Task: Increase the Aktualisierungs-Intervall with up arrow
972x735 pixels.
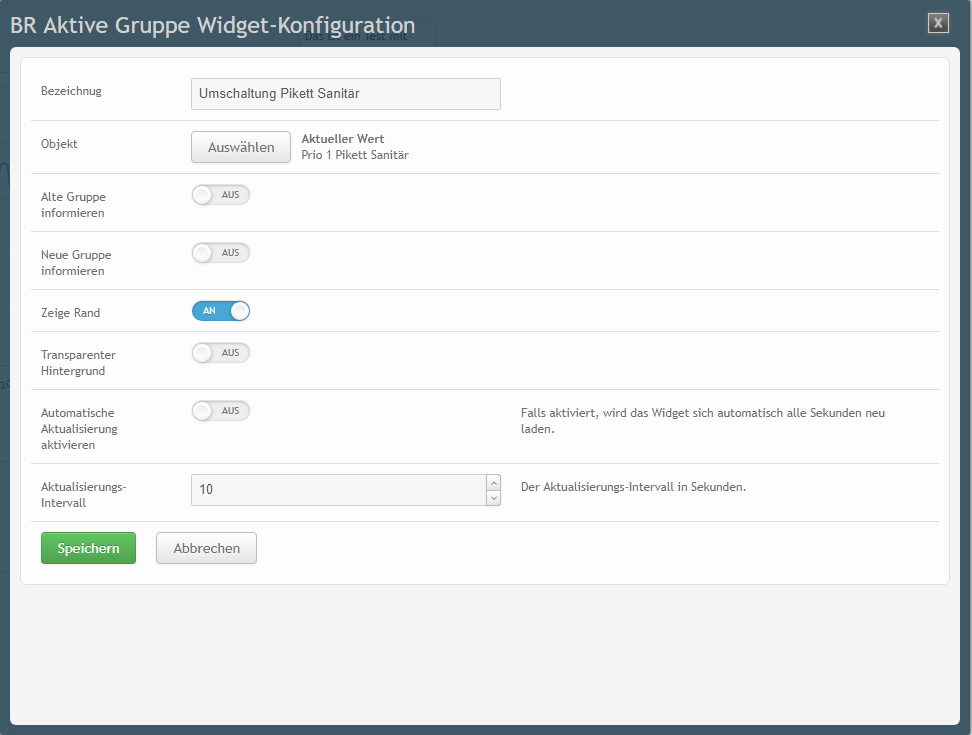Action: click(x=493, y=483)
